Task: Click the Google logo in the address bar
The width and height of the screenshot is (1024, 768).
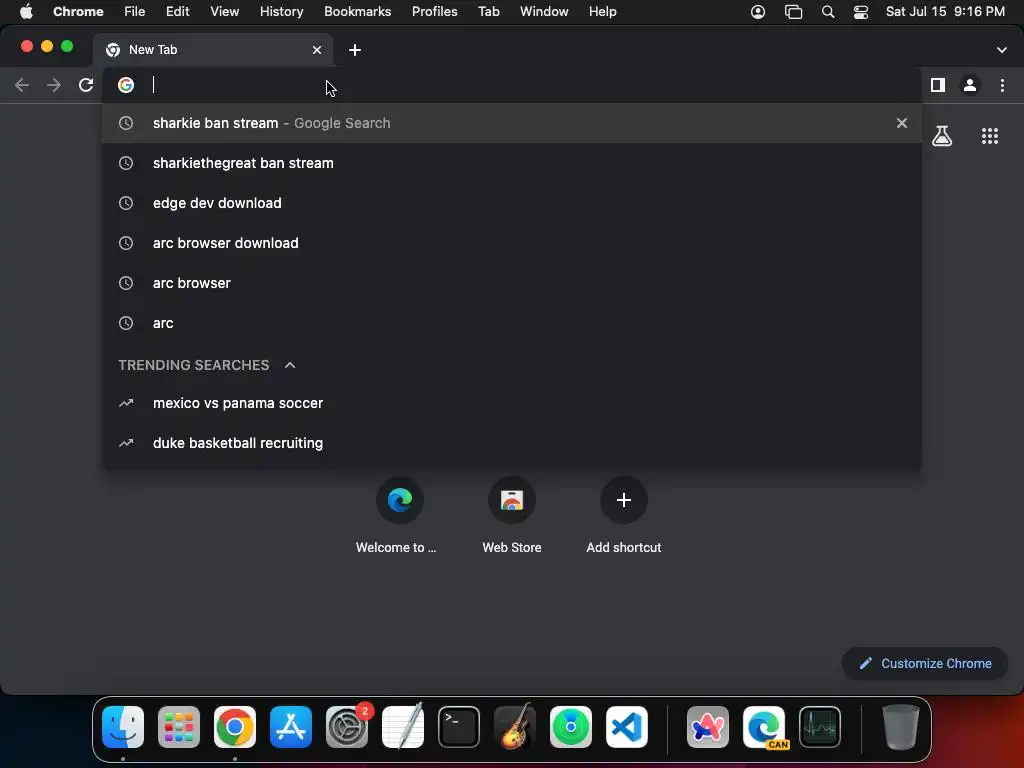Action: (x=126, y=85)
